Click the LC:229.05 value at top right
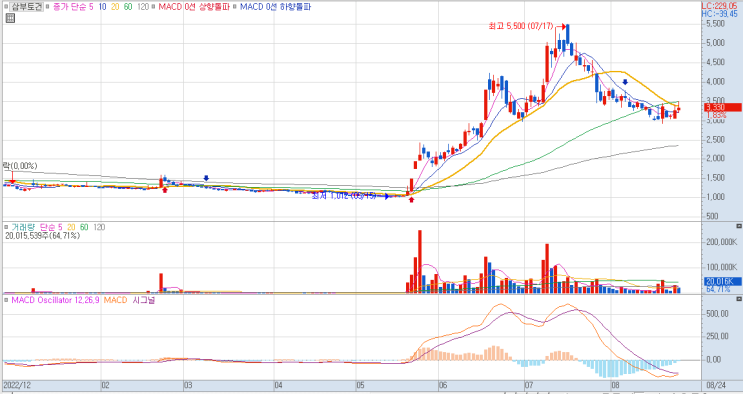743x394 pixels. [x=719, y=6]
